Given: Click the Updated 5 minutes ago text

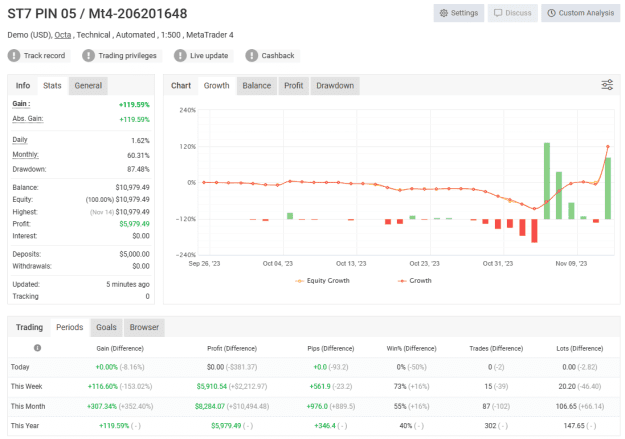Looking at the screenshot, I should [x=128, y=284].
